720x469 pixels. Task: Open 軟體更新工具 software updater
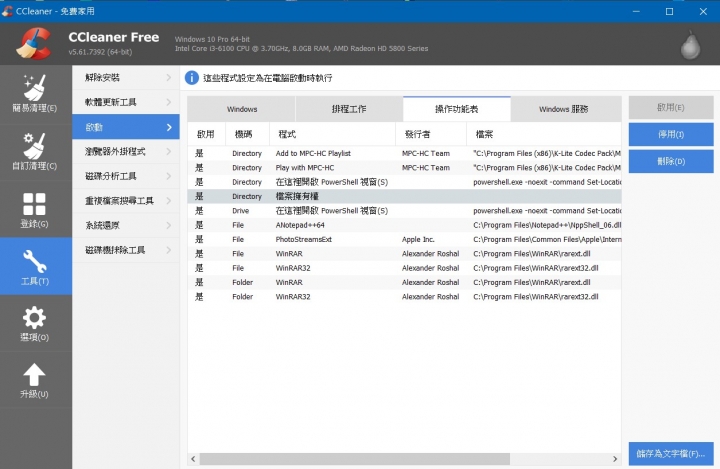[x=126, y=102]
